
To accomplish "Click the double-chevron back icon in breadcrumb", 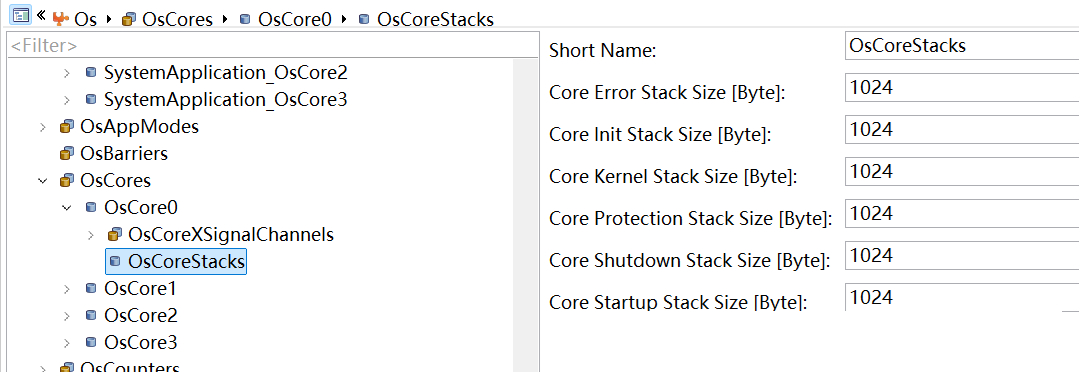I will click(41, 14).
